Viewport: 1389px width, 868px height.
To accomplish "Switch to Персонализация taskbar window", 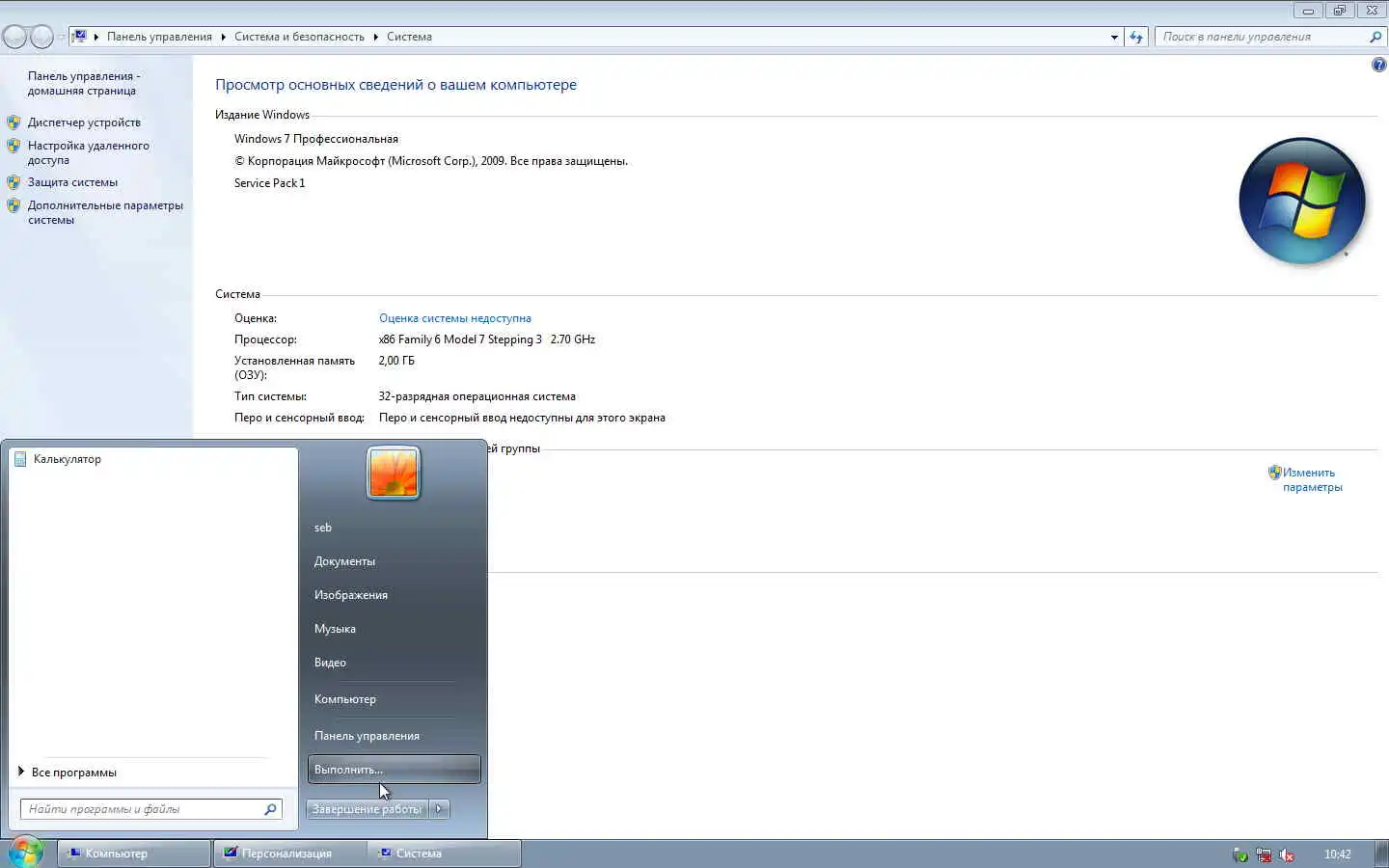I will click(290, 854).
